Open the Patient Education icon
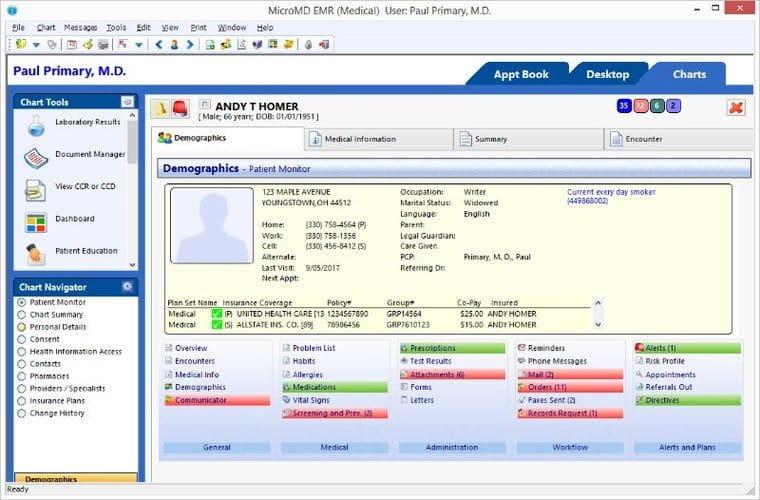The height and width of the screenshot is (500, 760). click(35, 253)
